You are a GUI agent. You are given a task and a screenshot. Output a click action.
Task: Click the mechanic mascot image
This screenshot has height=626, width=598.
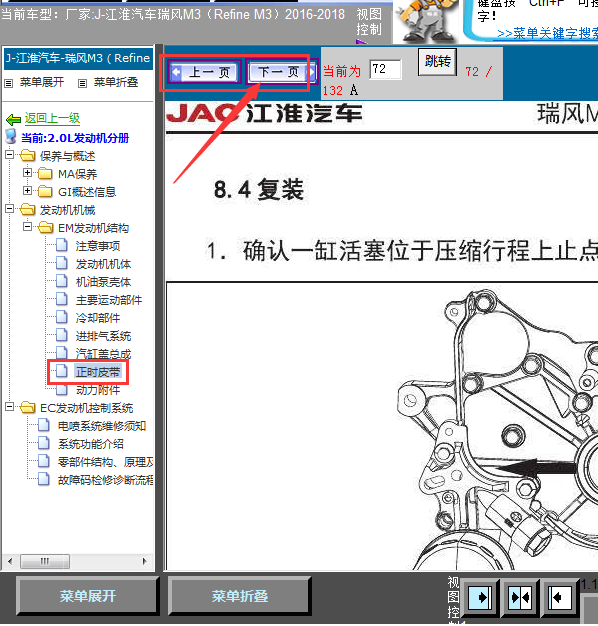pos(428,21)
